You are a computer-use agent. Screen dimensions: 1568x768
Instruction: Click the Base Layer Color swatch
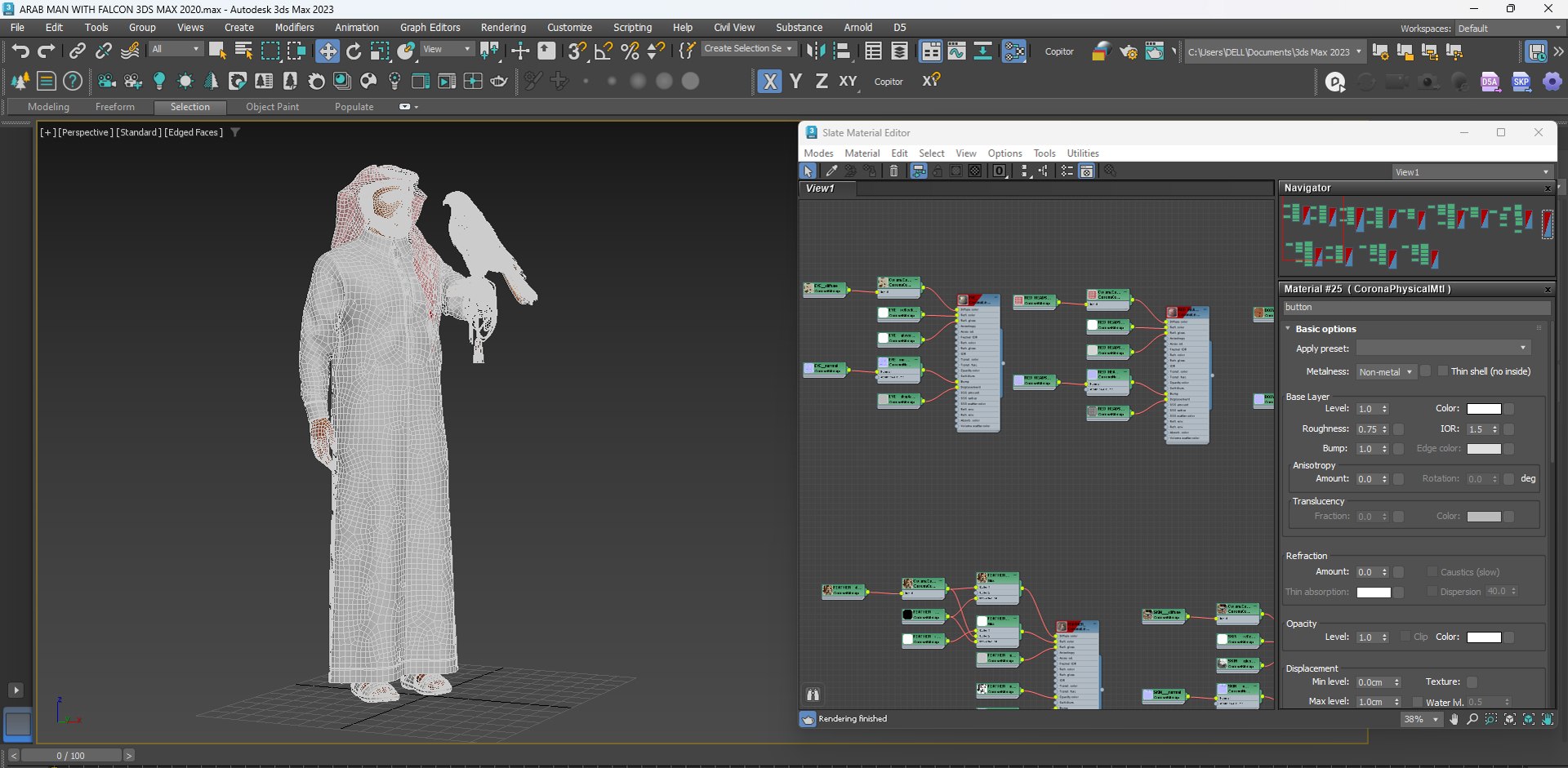(x=1483, y=409)
